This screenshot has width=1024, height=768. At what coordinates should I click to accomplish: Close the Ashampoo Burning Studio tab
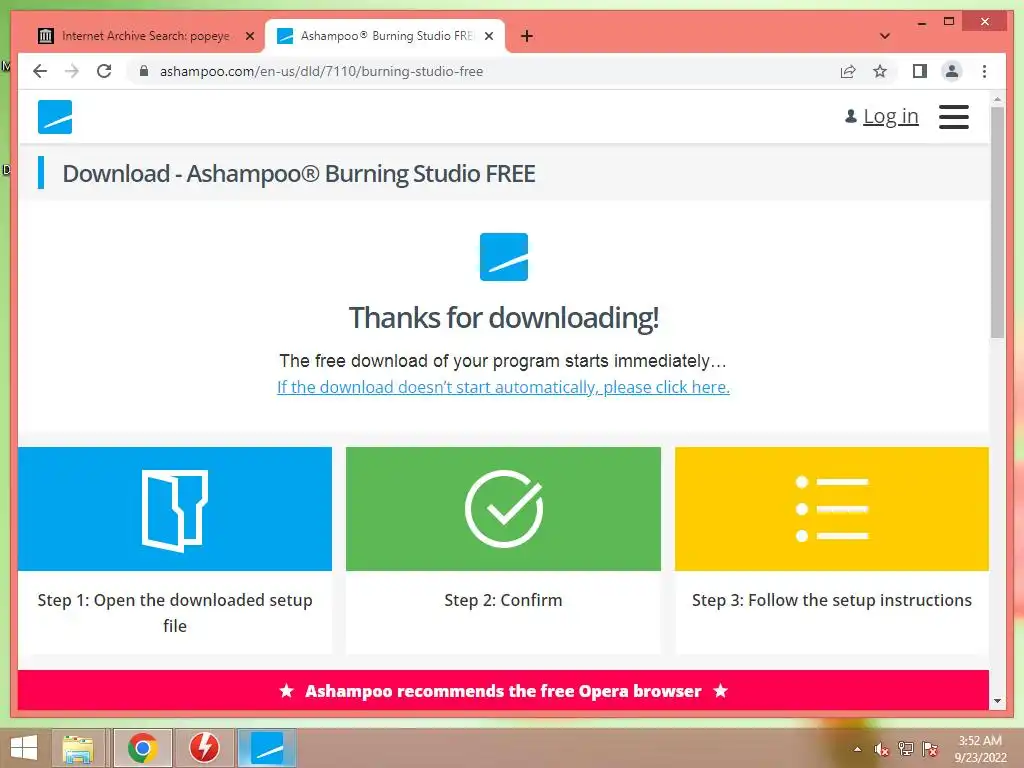pyautogui.click(x=488, y=36)
